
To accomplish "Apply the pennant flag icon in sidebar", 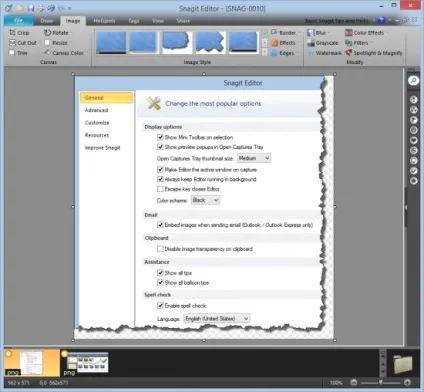I will pyautogui.click(x=413, y=120).
